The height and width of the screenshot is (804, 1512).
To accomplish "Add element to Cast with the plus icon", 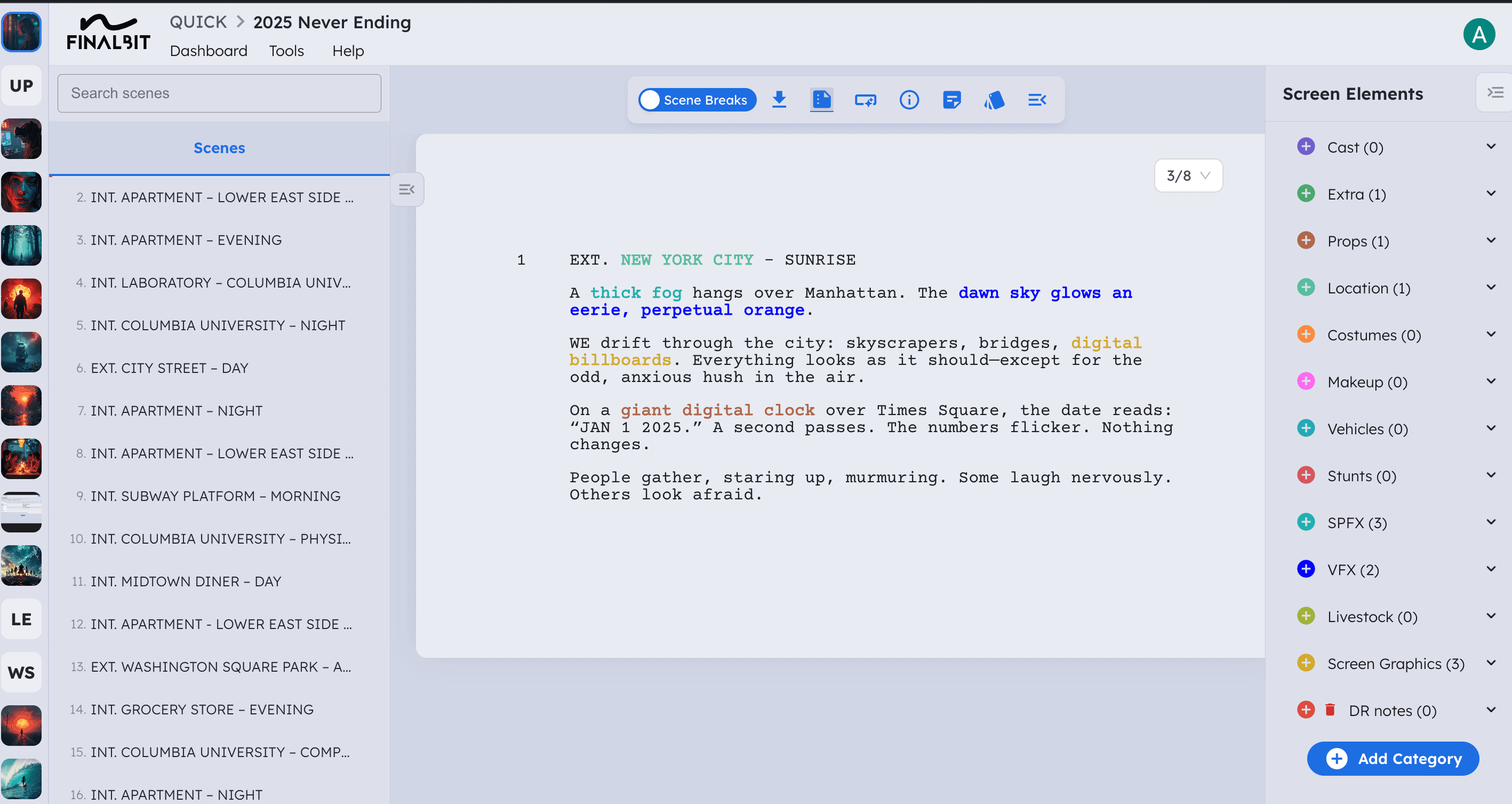I will tap(1306, 147).
